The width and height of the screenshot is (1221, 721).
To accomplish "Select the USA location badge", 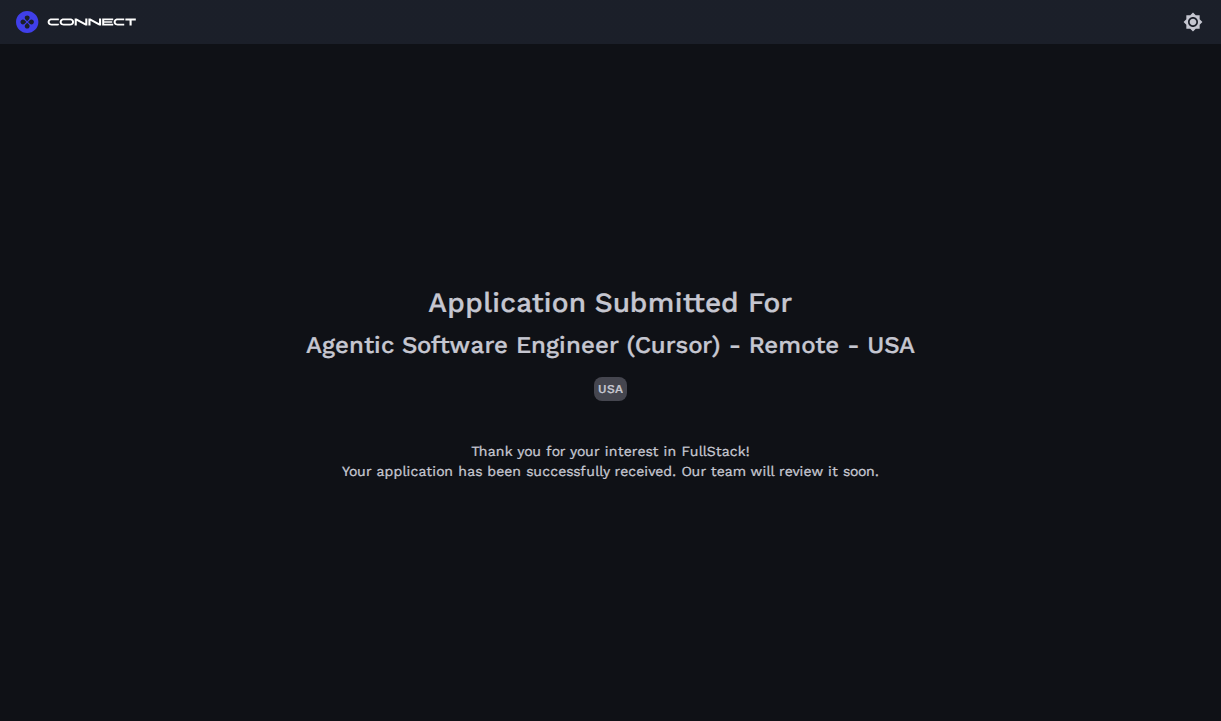I will (x=610, y=389).
